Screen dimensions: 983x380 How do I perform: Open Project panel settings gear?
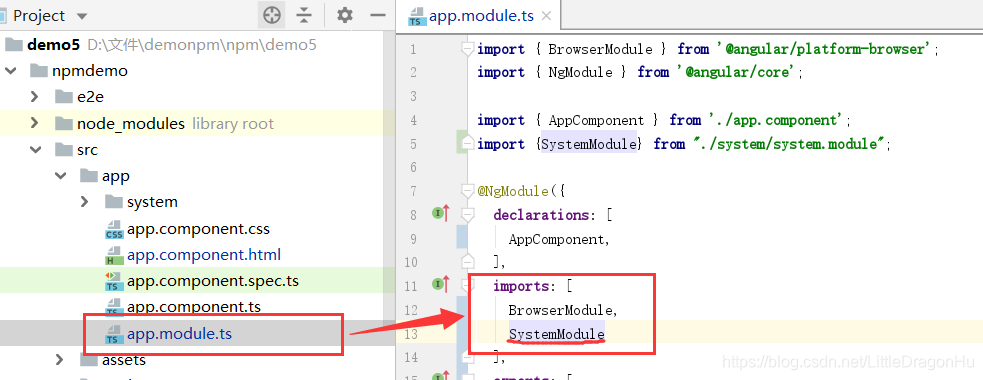click(x=345, y=15)
